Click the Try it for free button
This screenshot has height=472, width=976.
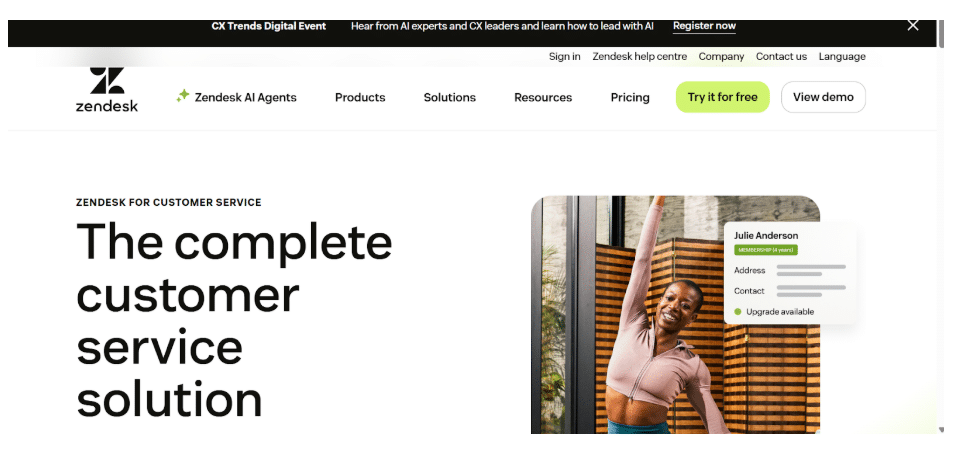(x=723, y=97)
